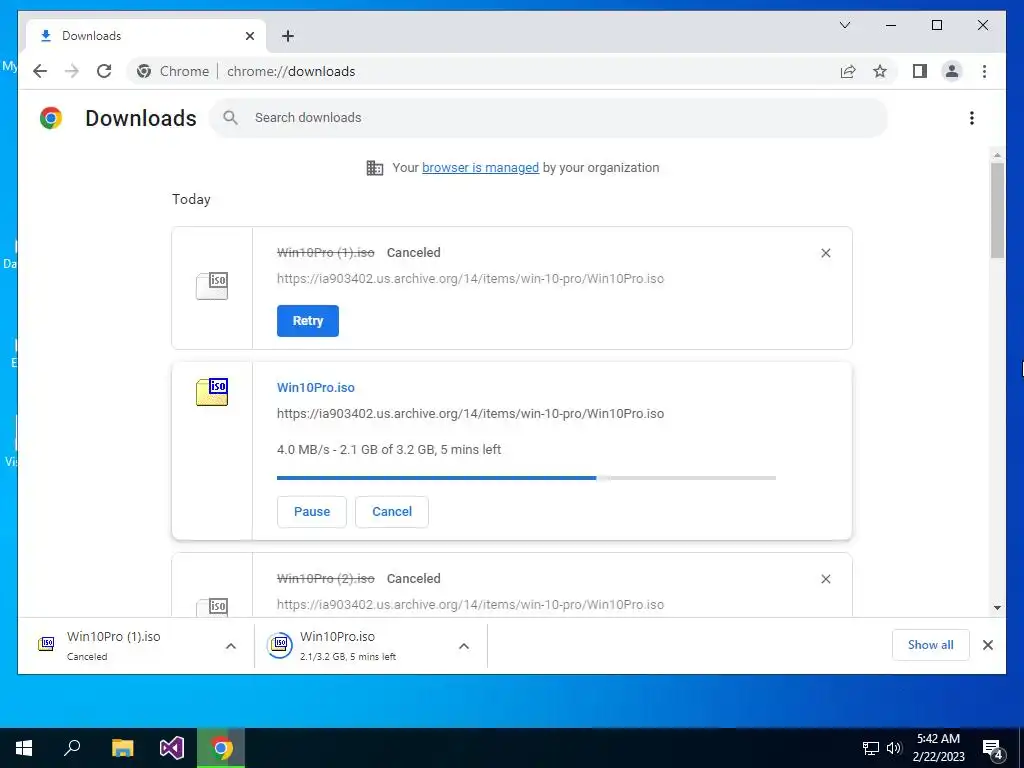Close the bottom download shelf
The width and height of the screenshot is (1024, 768).
pos(987,645)
